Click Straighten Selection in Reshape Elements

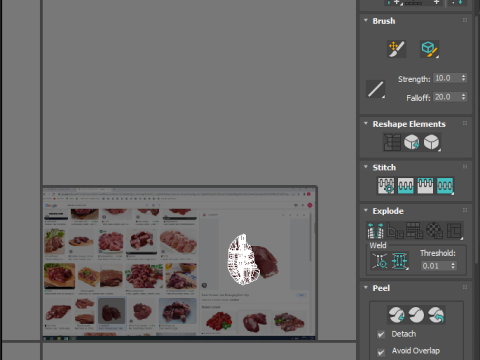392,142
